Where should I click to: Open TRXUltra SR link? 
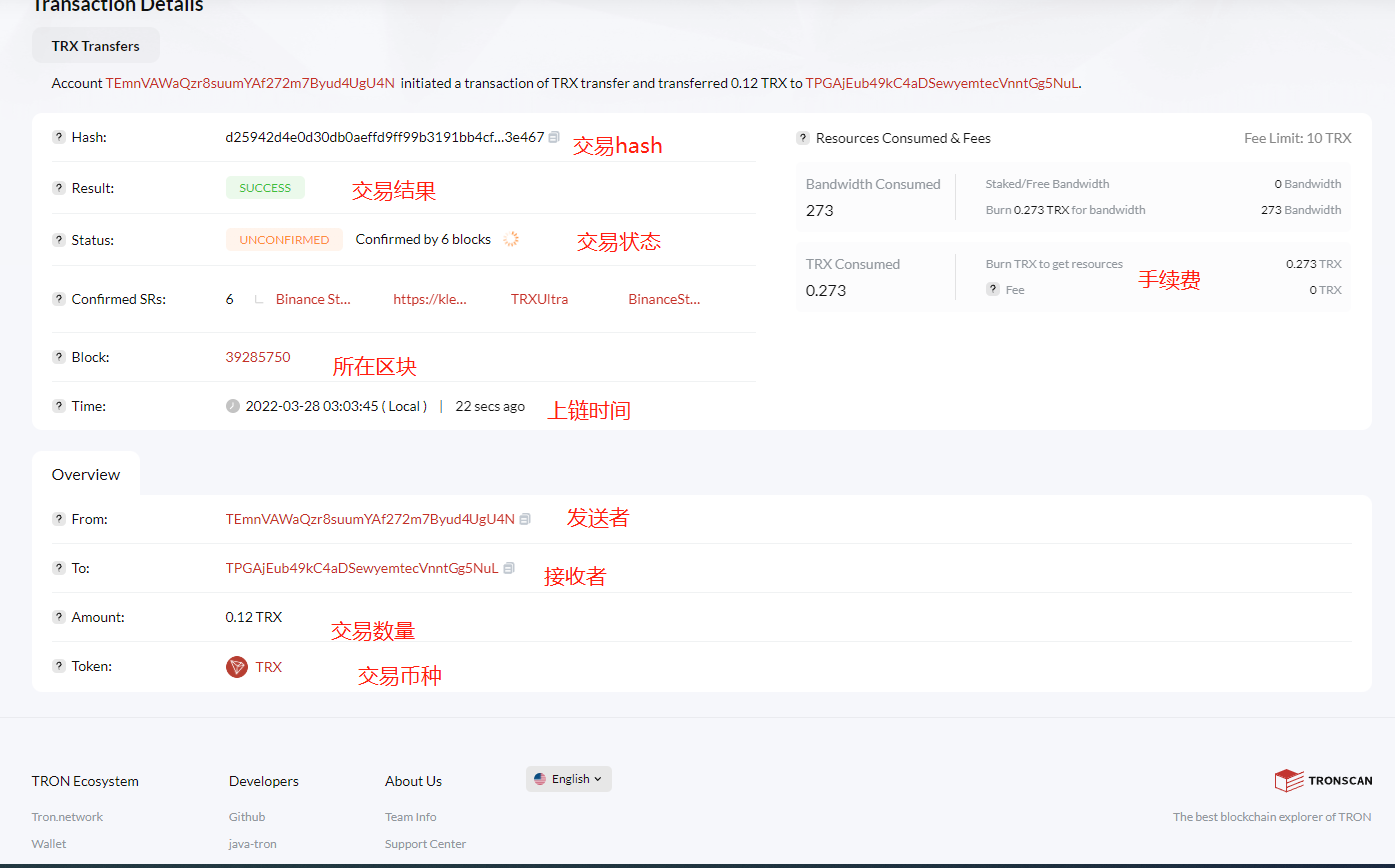(x=539, y=299)
